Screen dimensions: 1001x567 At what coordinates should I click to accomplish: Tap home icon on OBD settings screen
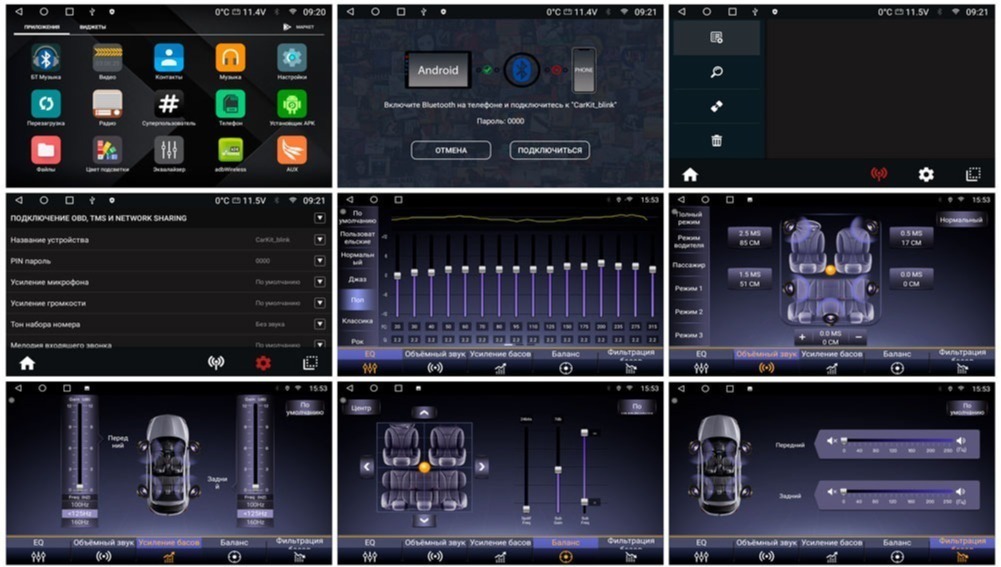tap(27, 363)
